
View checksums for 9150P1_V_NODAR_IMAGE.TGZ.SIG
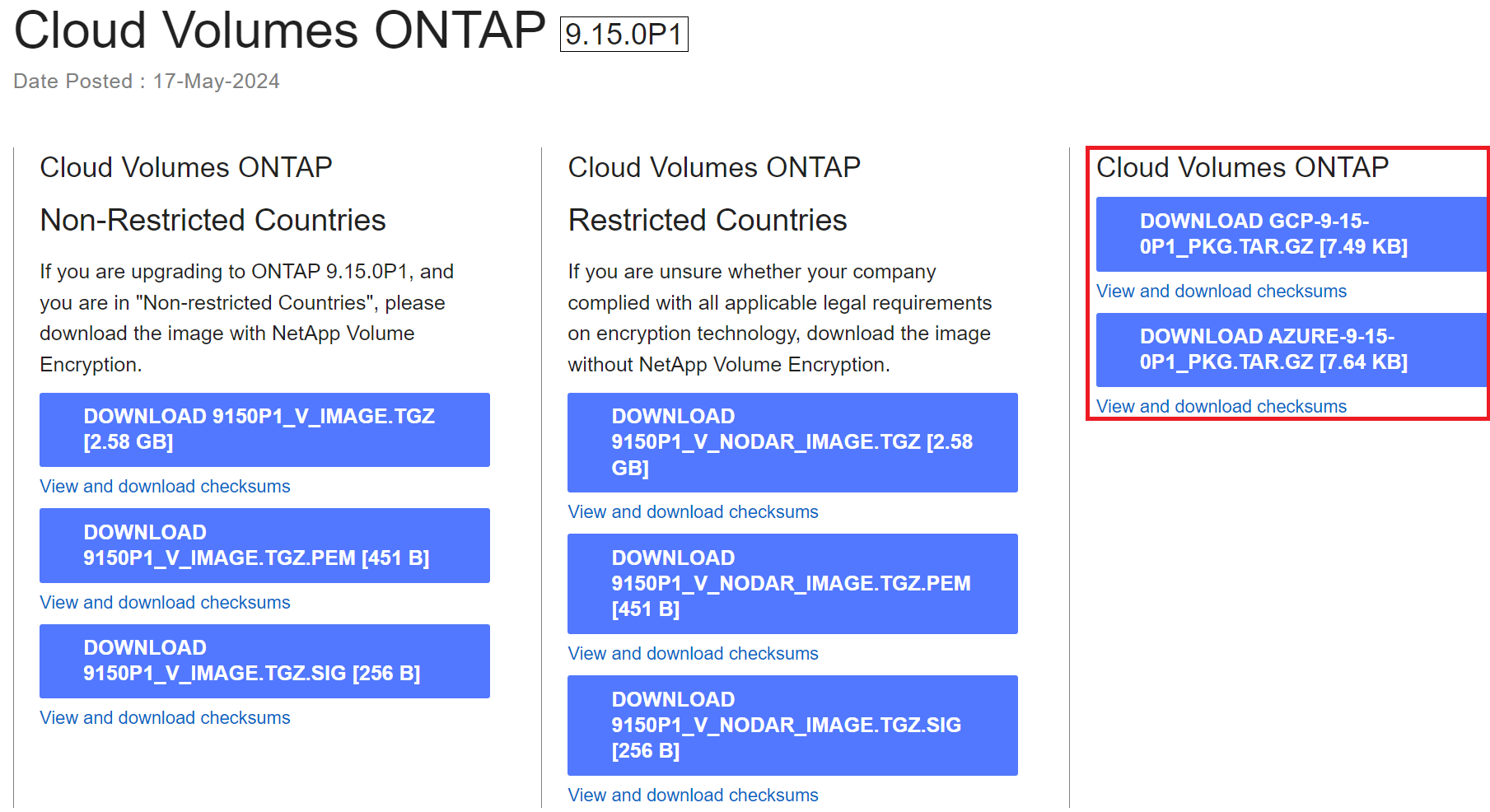692,794
